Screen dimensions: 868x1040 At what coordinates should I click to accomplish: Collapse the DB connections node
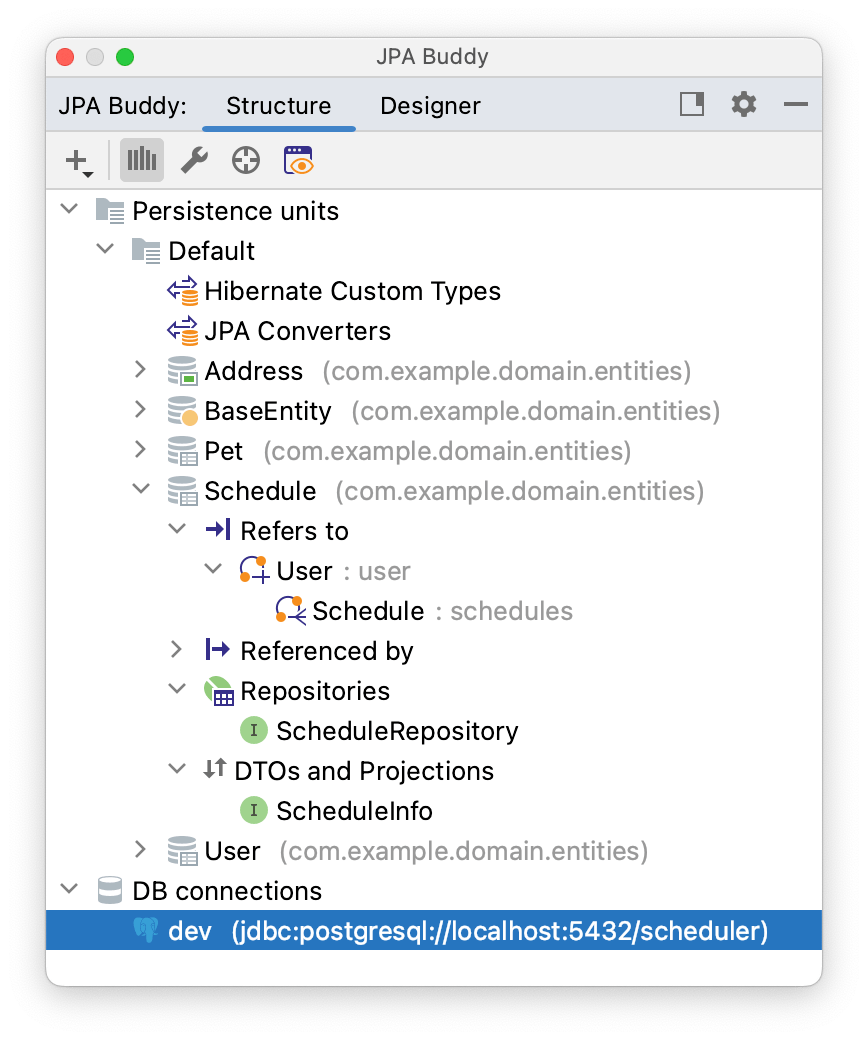(68, 890)
